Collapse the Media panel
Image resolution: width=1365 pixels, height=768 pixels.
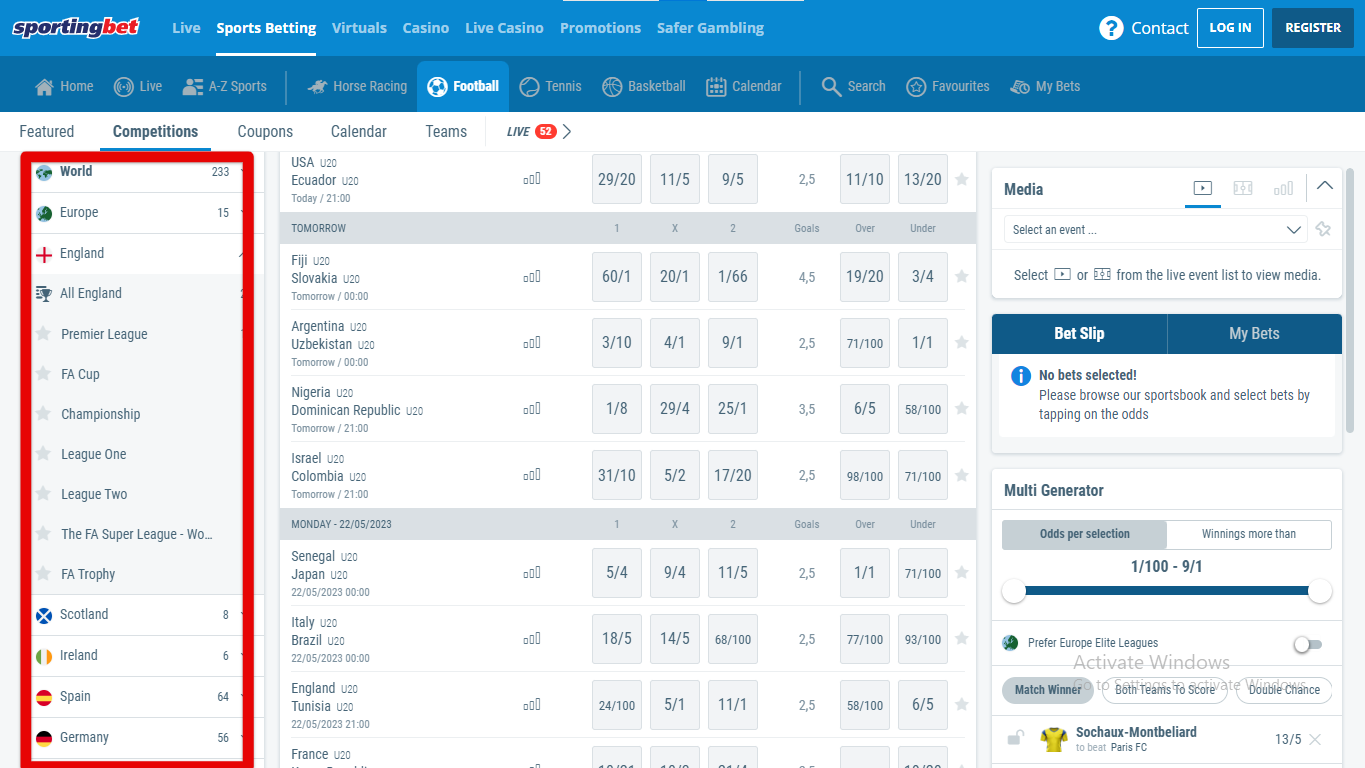(1325, 185)
